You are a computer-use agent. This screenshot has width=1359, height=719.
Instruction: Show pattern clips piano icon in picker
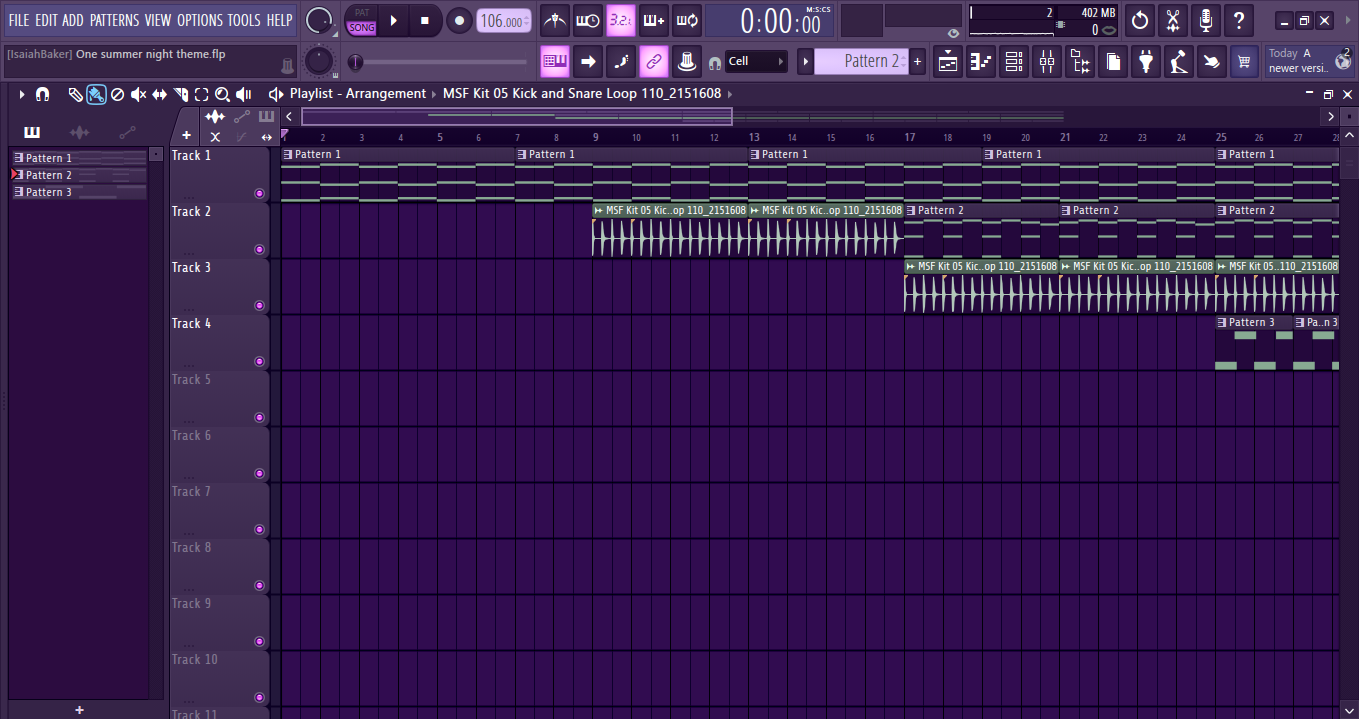32,132
